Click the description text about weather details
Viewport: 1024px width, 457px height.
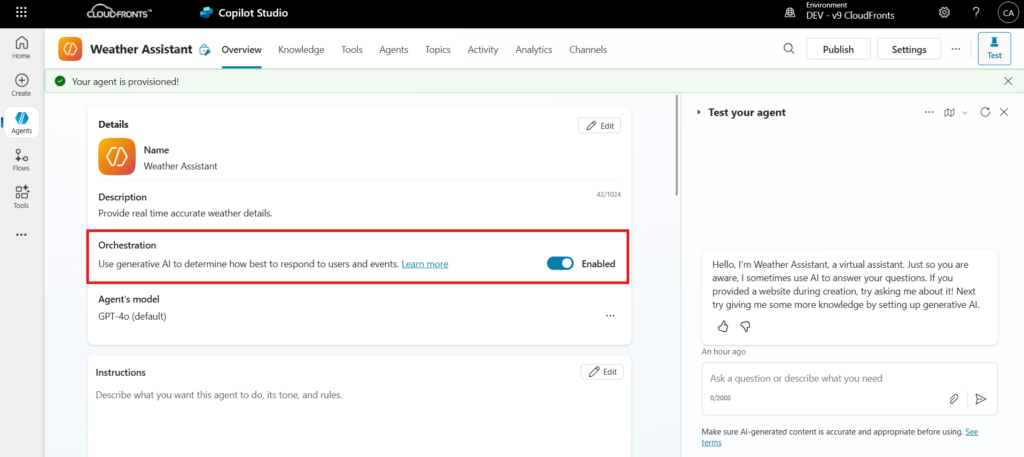pos(185,213)
